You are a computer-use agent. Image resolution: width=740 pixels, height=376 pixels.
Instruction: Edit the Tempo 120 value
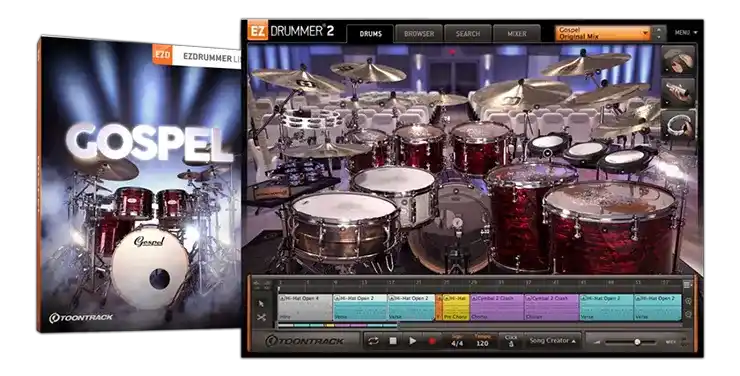482,342
